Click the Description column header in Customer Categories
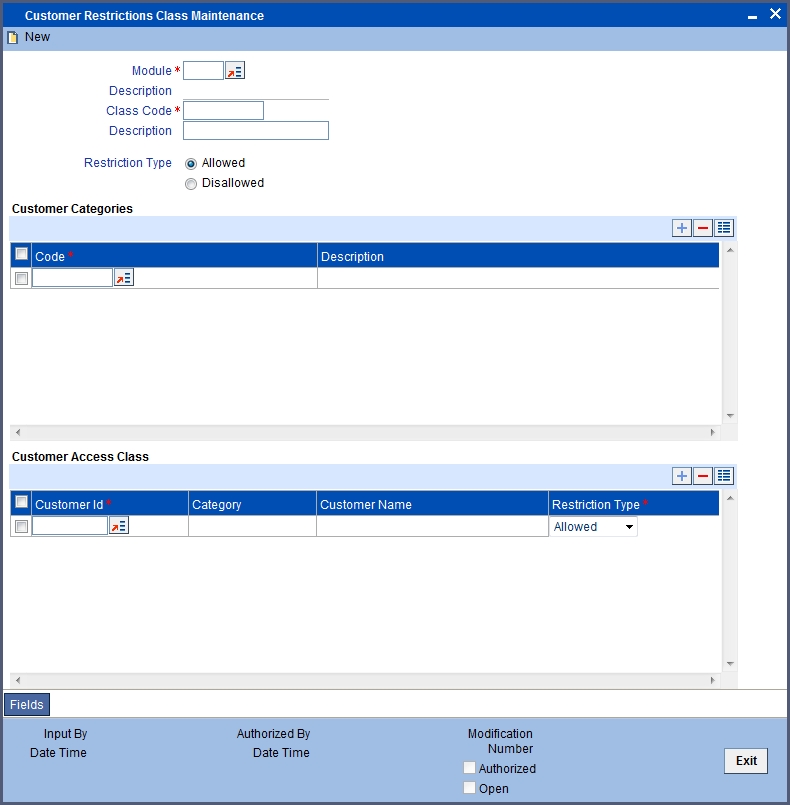 pyautogui.click(x=518, y=256)
